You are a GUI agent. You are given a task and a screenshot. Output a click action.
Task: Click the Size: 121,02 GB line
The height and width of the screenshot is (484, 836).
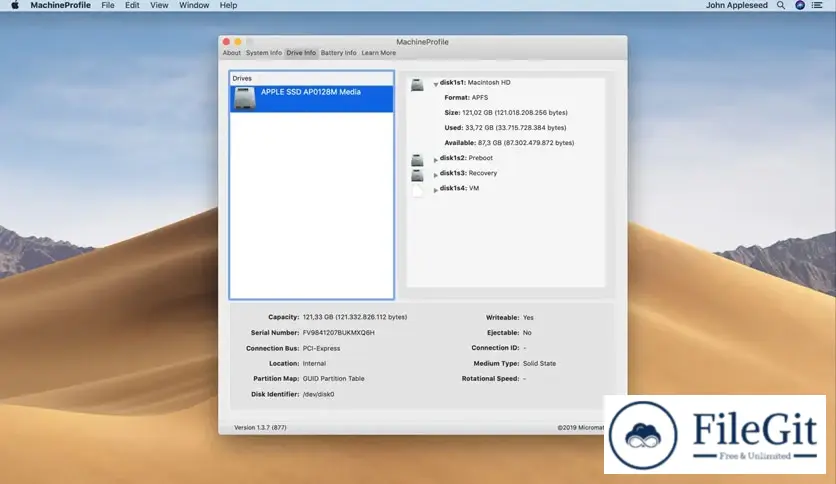(506, 112)
